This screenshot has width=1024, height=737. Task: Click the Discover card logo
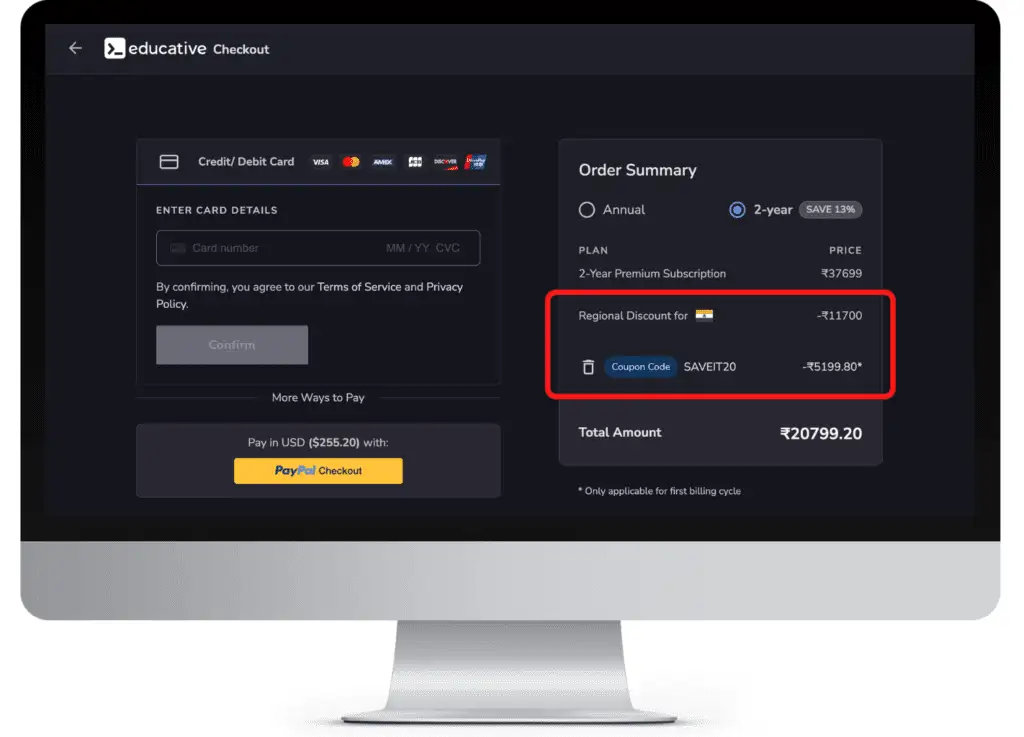click(445, 162)
